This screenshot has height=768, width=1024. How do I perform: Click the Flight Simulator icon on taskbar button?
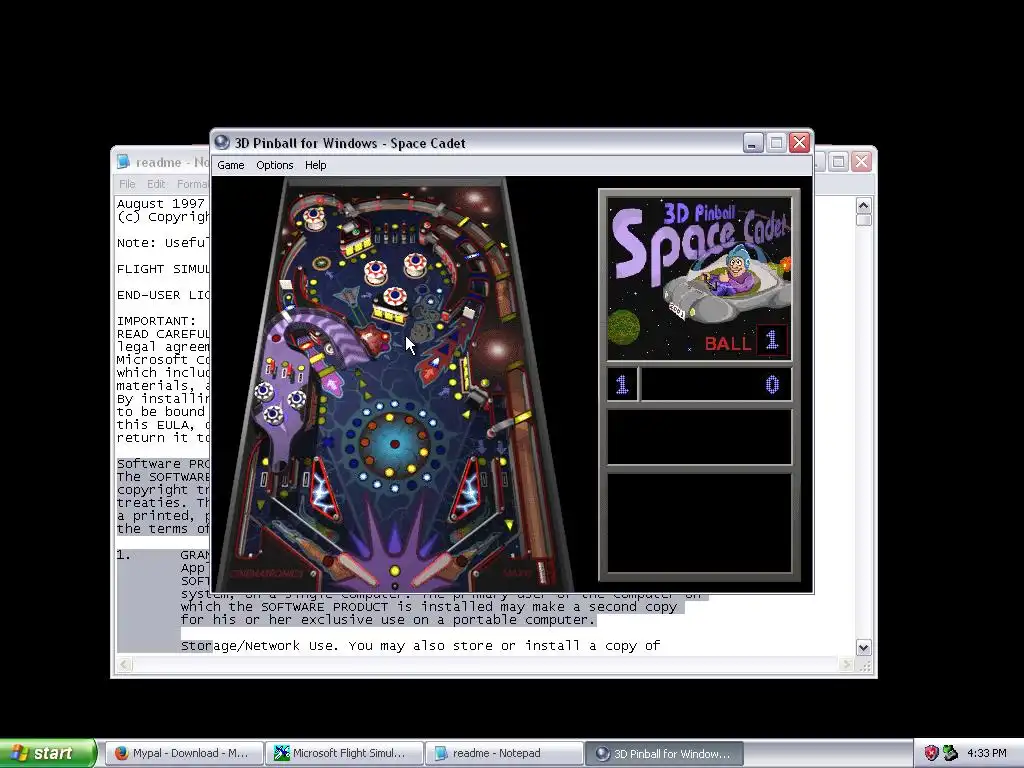click(281, 753)
